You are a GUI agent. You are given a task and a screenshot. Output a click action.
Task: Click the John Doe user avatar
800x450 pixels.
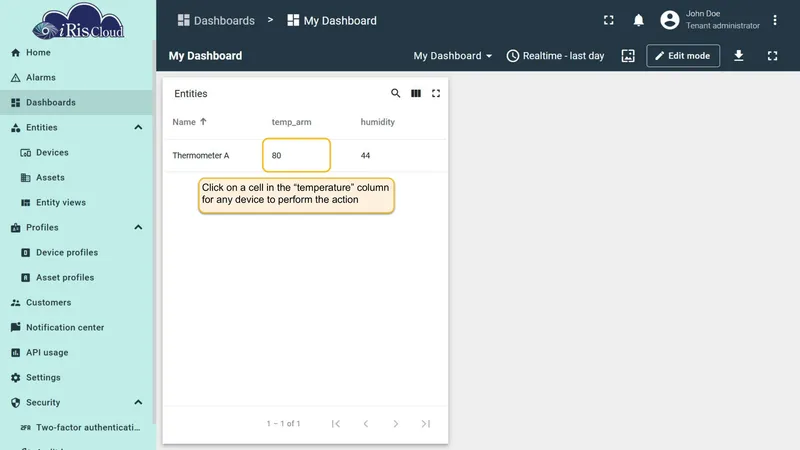tap(670, 20)
